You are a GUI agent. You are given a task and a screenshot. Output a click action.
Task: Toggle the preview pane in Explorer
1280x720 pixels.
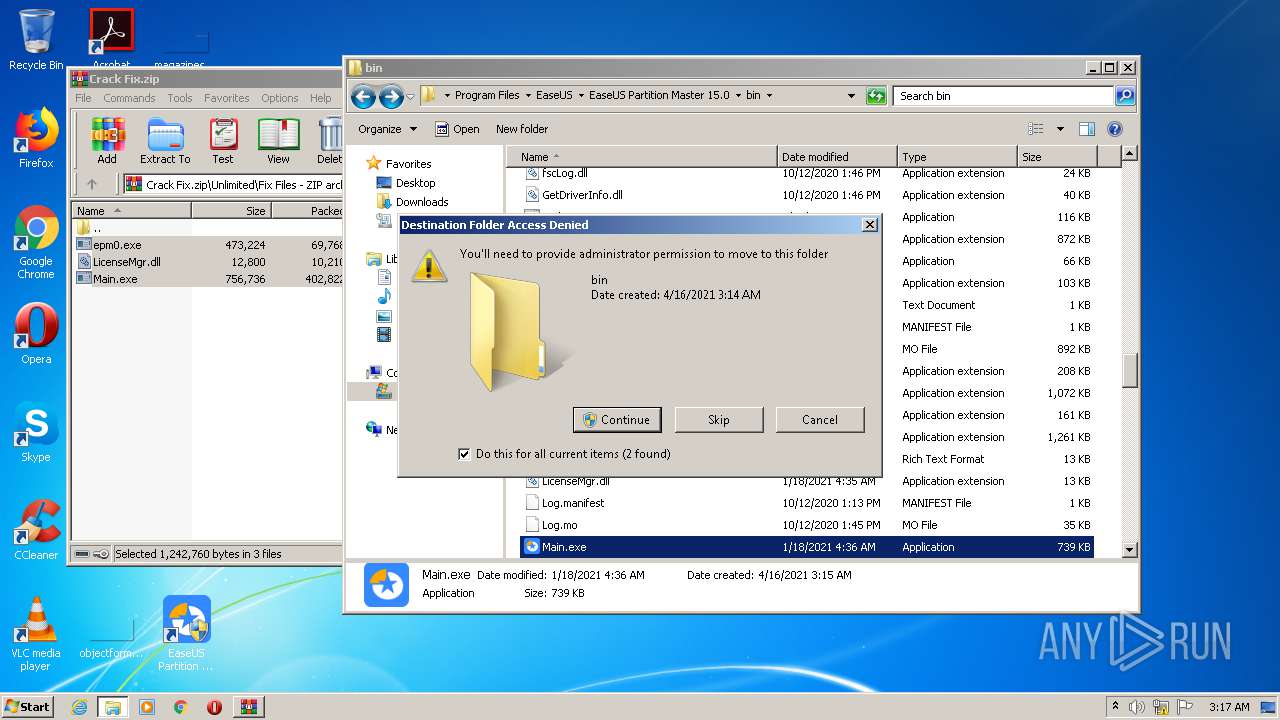[1087, 129]
